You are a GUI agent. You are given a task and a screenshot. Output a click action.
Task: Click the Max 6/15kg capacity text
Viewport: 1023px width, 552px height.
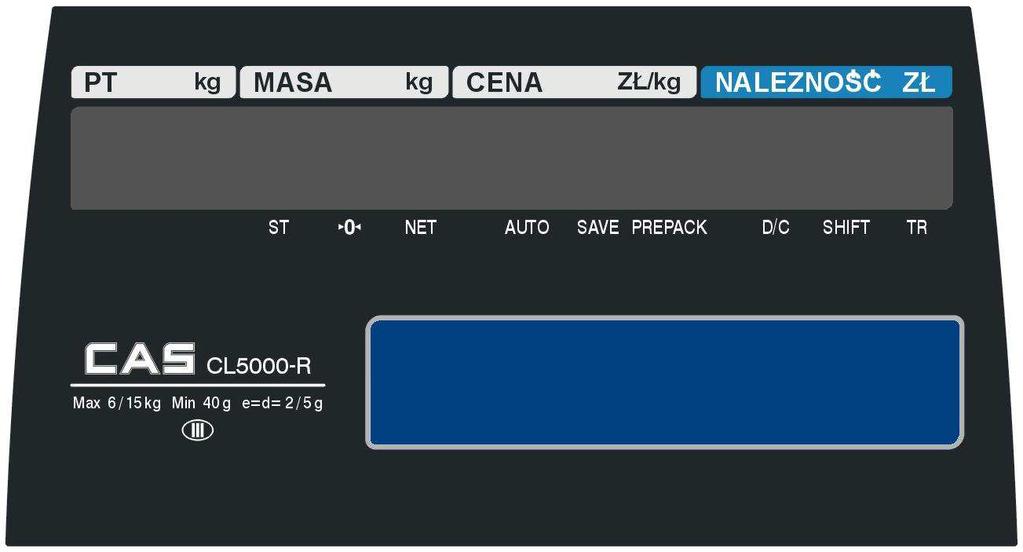point(117,403)
